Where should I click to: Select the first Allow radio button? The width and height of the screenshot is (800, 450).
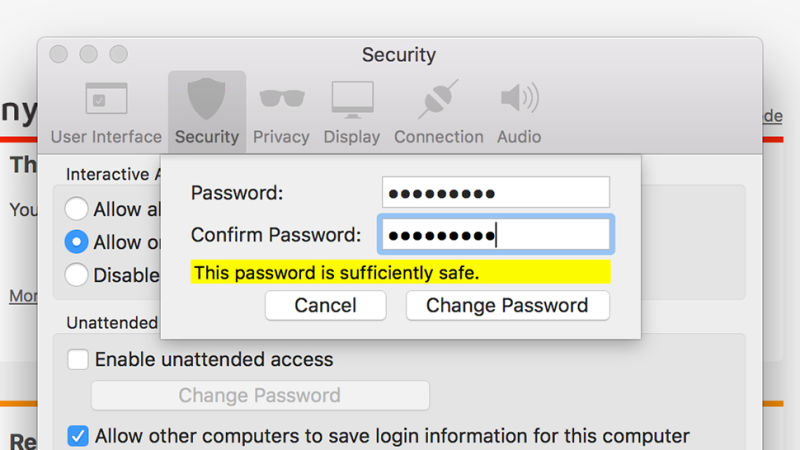coord(76,209)
